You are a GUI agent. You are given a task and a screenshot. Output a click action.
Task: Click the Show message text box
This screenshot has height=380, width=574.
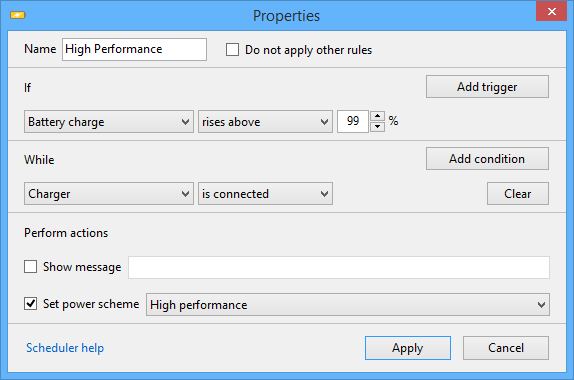click(x=339, y=267)
